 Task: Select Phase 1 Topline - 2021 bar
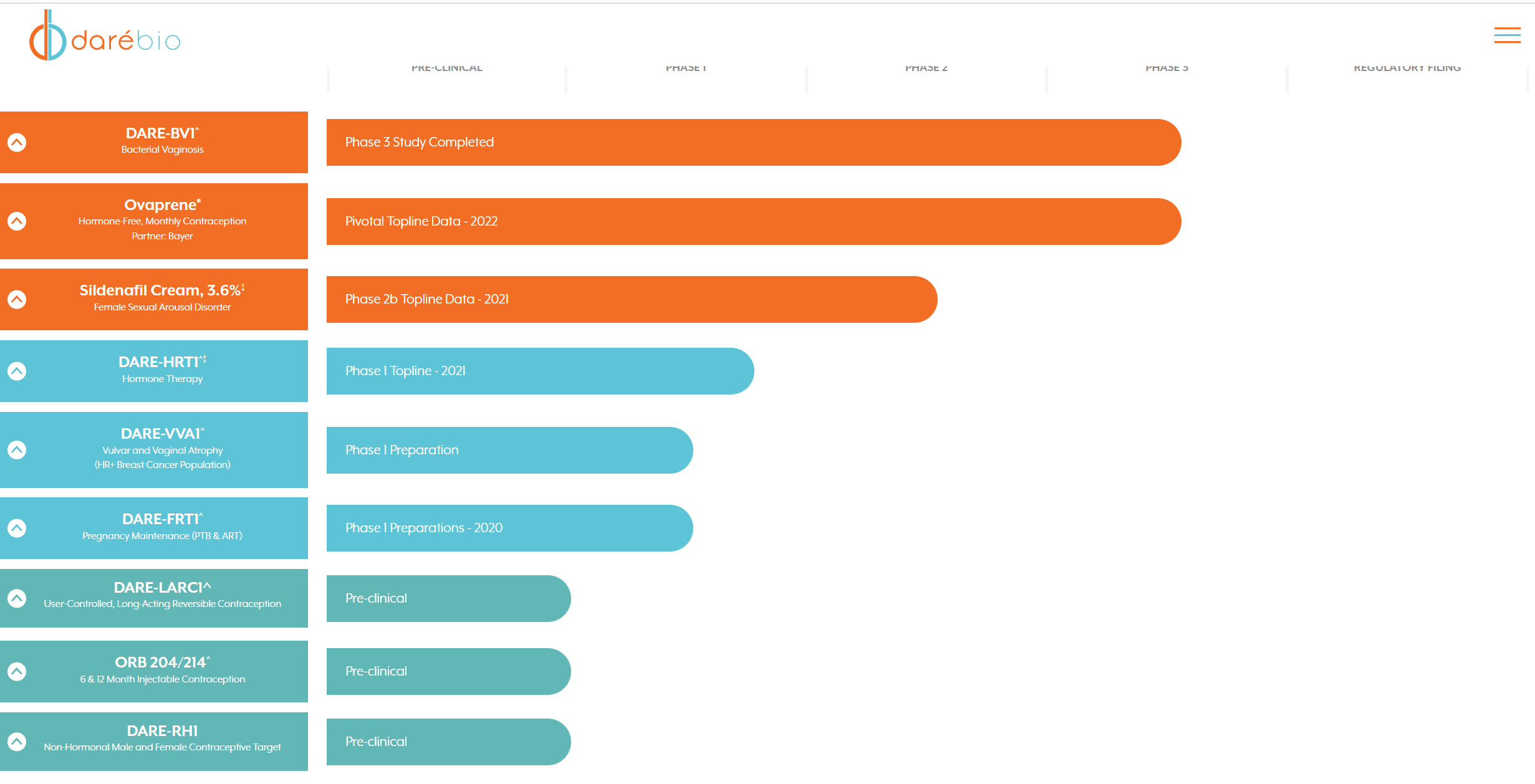pos(540,371)
